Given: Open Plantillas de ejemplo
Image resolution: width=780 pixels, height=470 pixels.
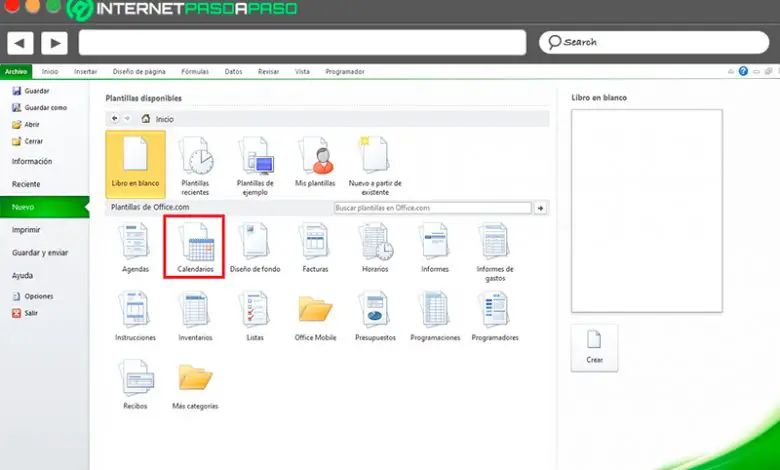Looking at the screenshot, I should pyautogui.click(x=255, y=165).
